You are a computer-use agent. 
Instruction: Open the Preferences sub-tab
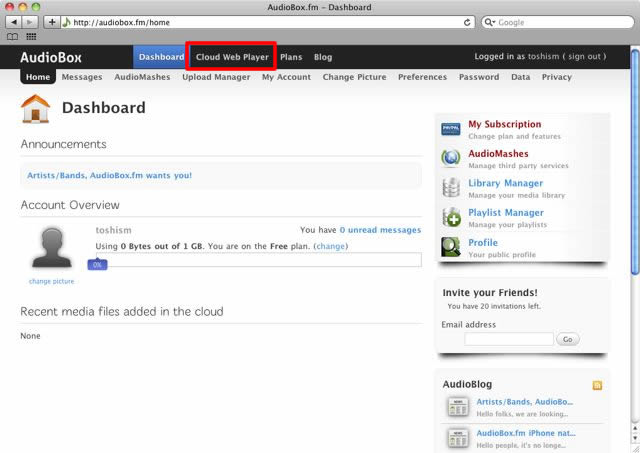point(422,77)
